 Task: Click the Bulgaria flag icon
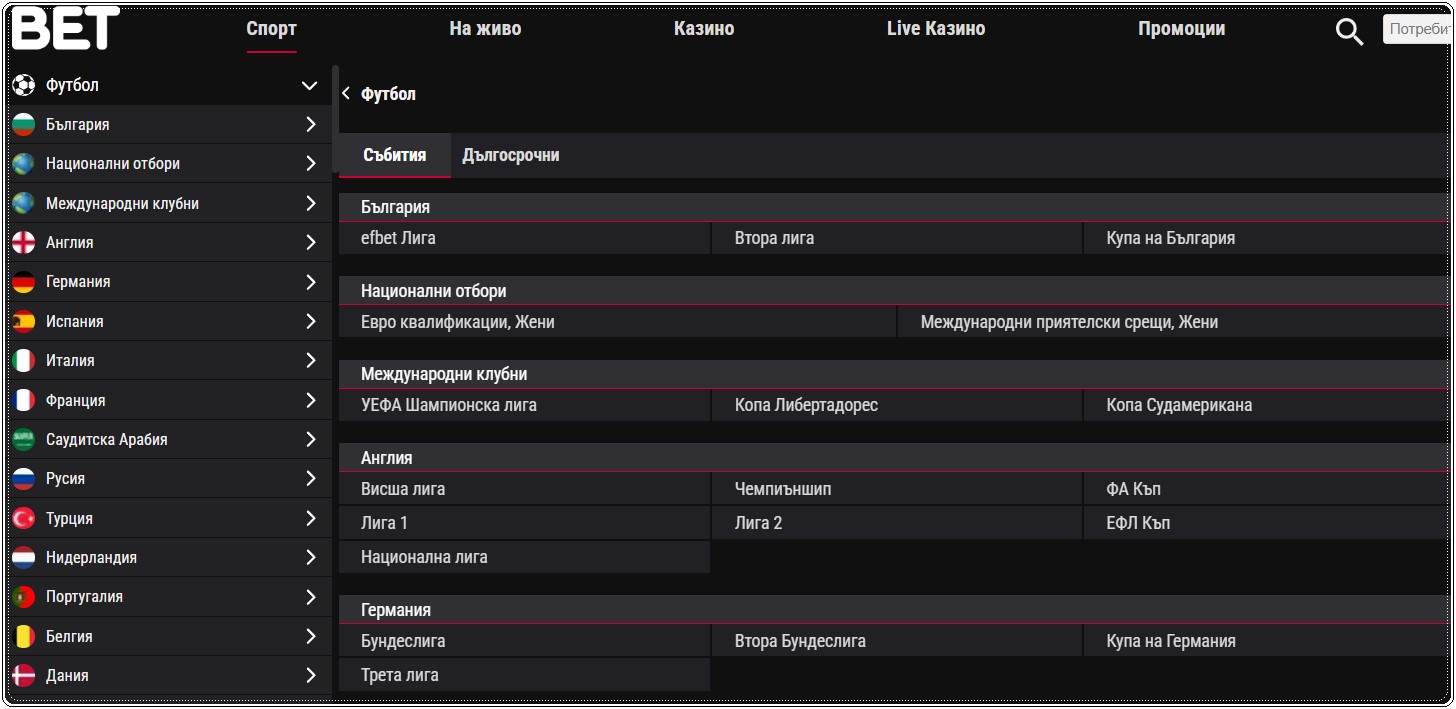pos(24,125)
